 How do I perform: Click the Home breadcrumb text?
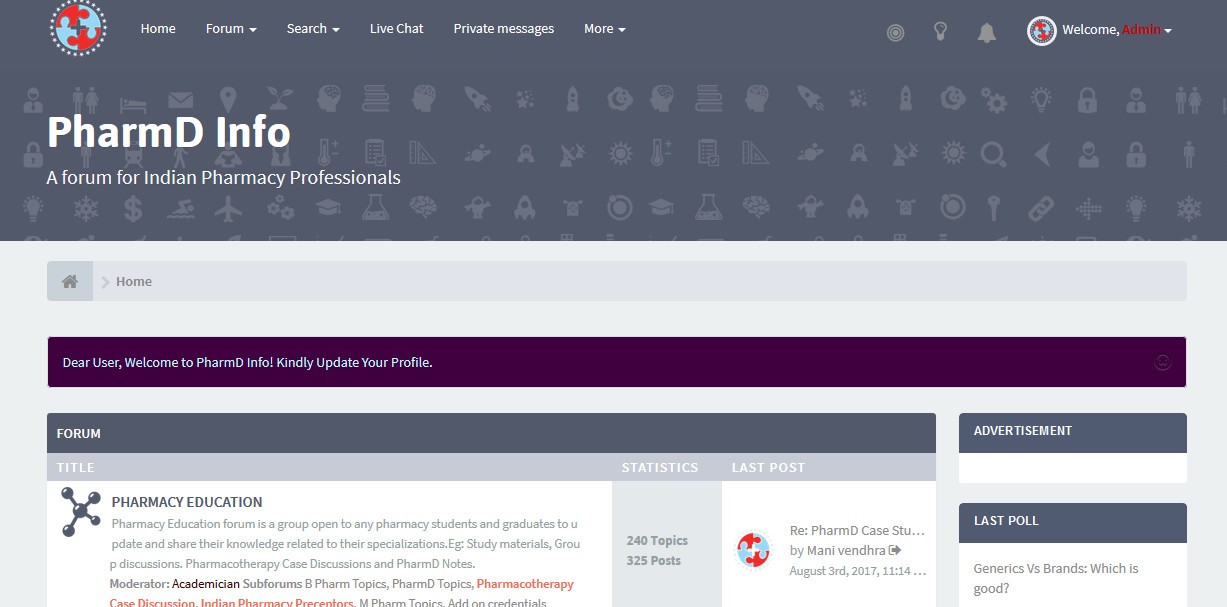click(x=134, y=282)
